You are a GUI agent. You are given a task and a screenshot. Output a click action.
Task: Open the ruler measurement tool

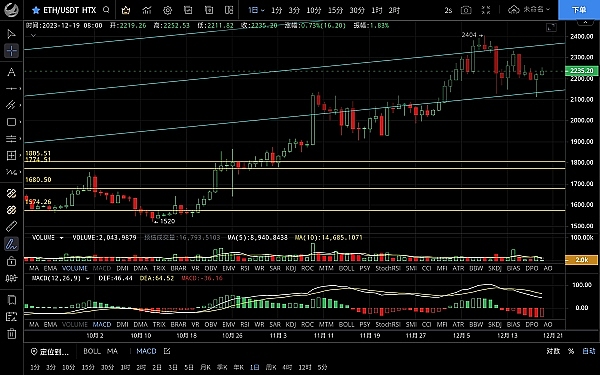point(11,226)
